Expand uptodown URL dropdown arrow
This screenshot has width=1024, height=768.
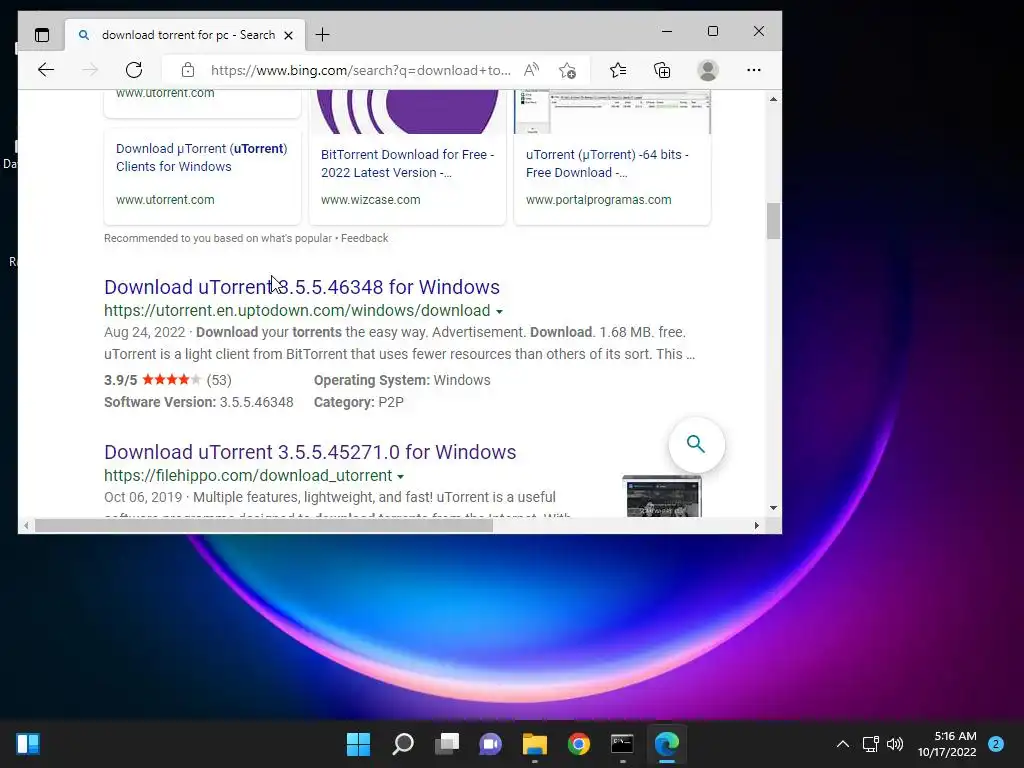[499, 312]
